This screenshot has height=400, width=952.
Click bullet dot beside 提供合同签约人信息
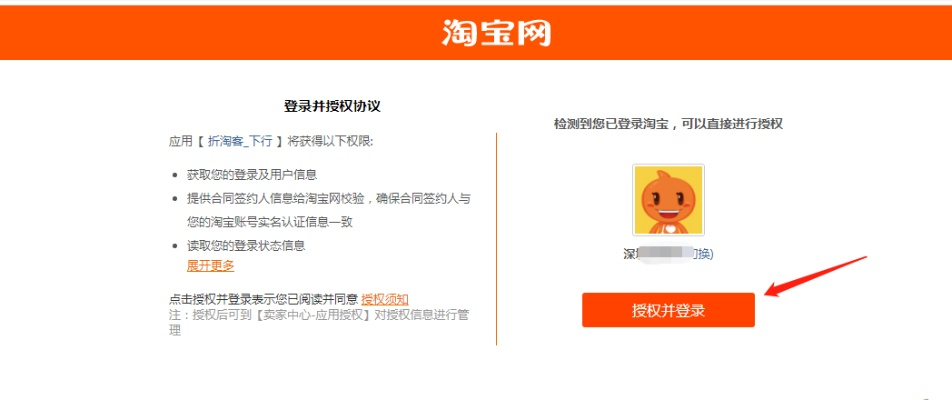[x=175, y=198]
